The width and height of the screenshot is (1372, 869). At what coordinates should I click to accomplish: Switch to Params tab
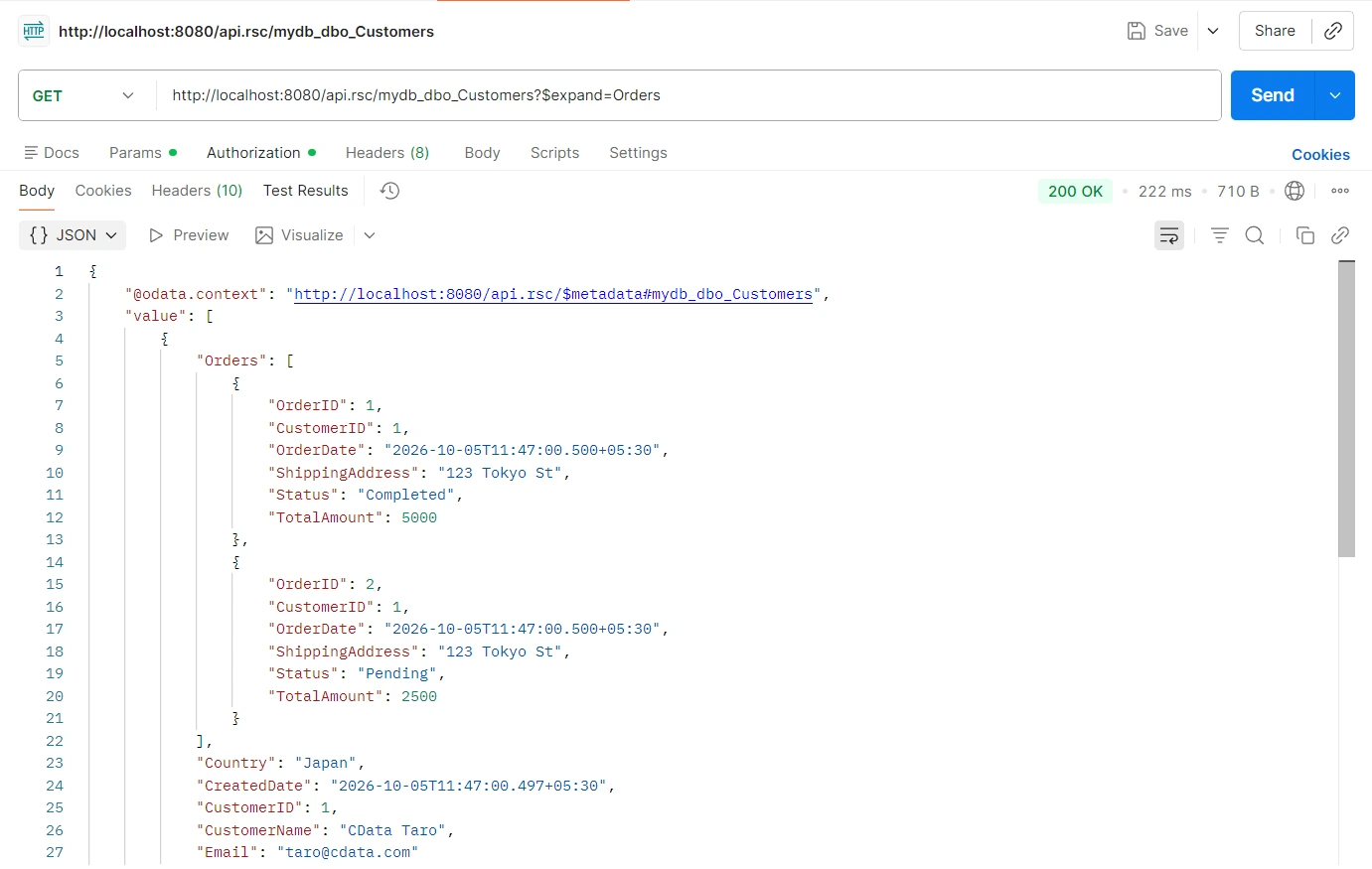(143, 153)
